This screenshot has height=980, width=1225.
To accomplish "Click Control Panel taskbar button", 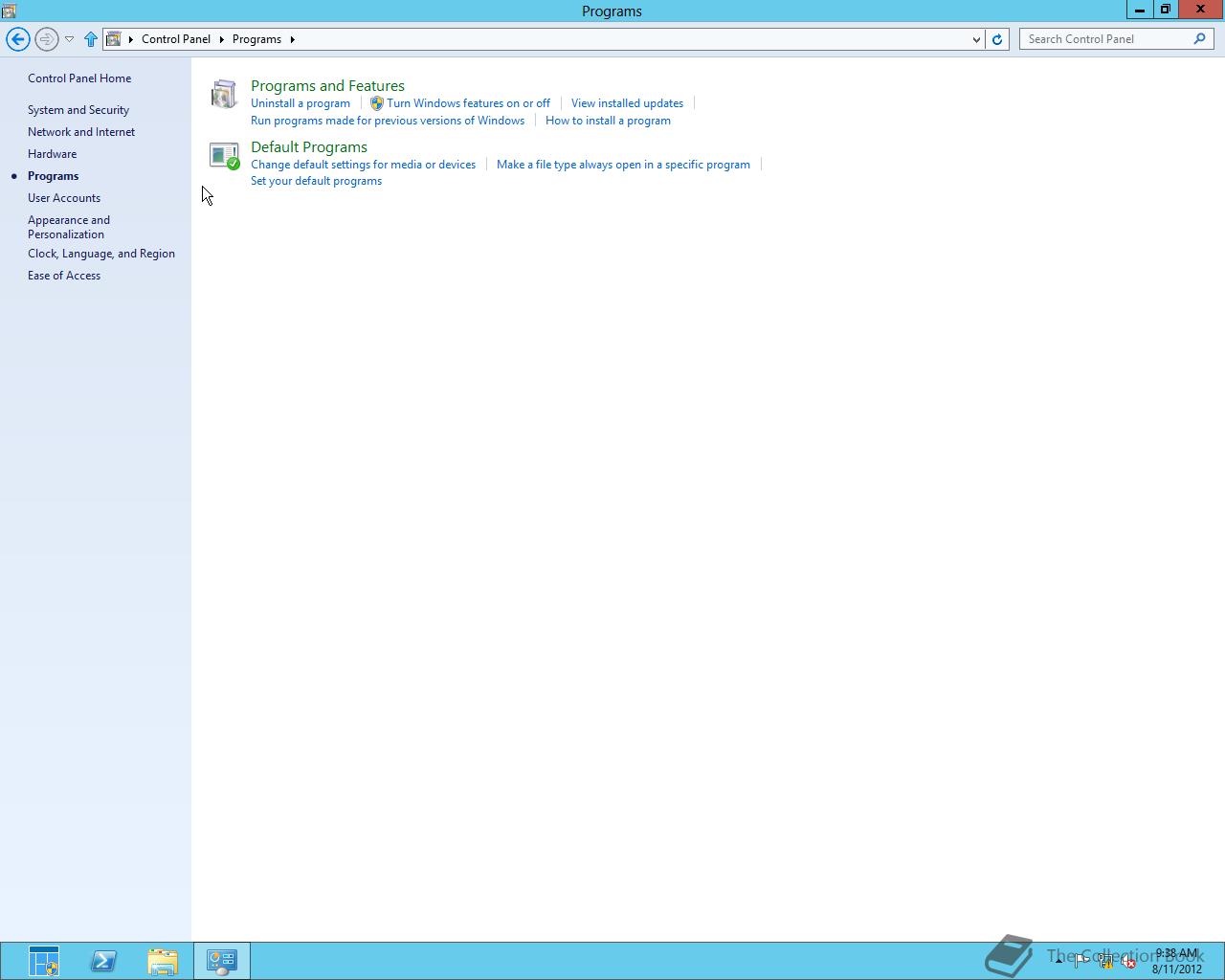I will coord(222,961).
